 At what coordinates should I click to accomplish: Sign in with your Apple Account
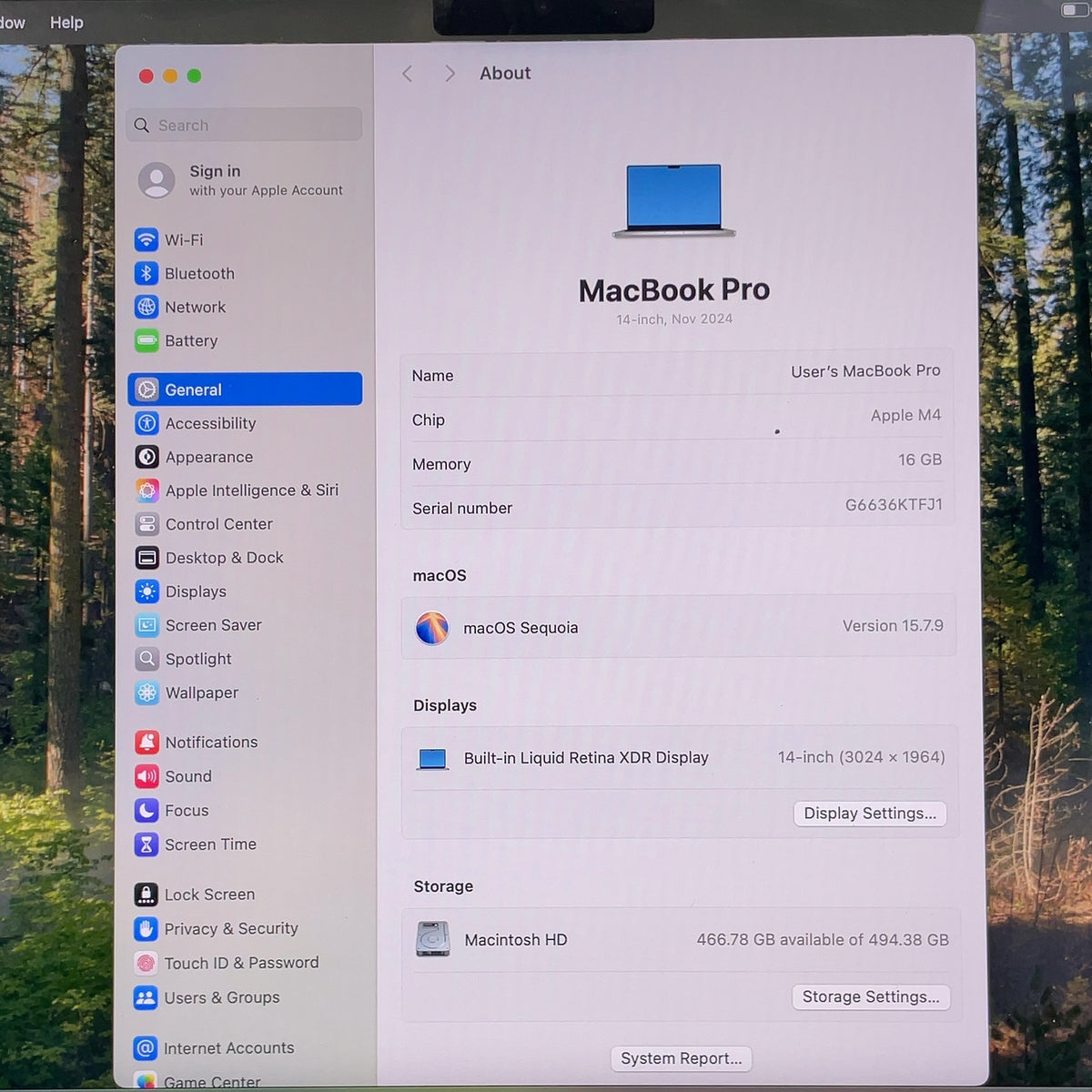pos(243,180)
